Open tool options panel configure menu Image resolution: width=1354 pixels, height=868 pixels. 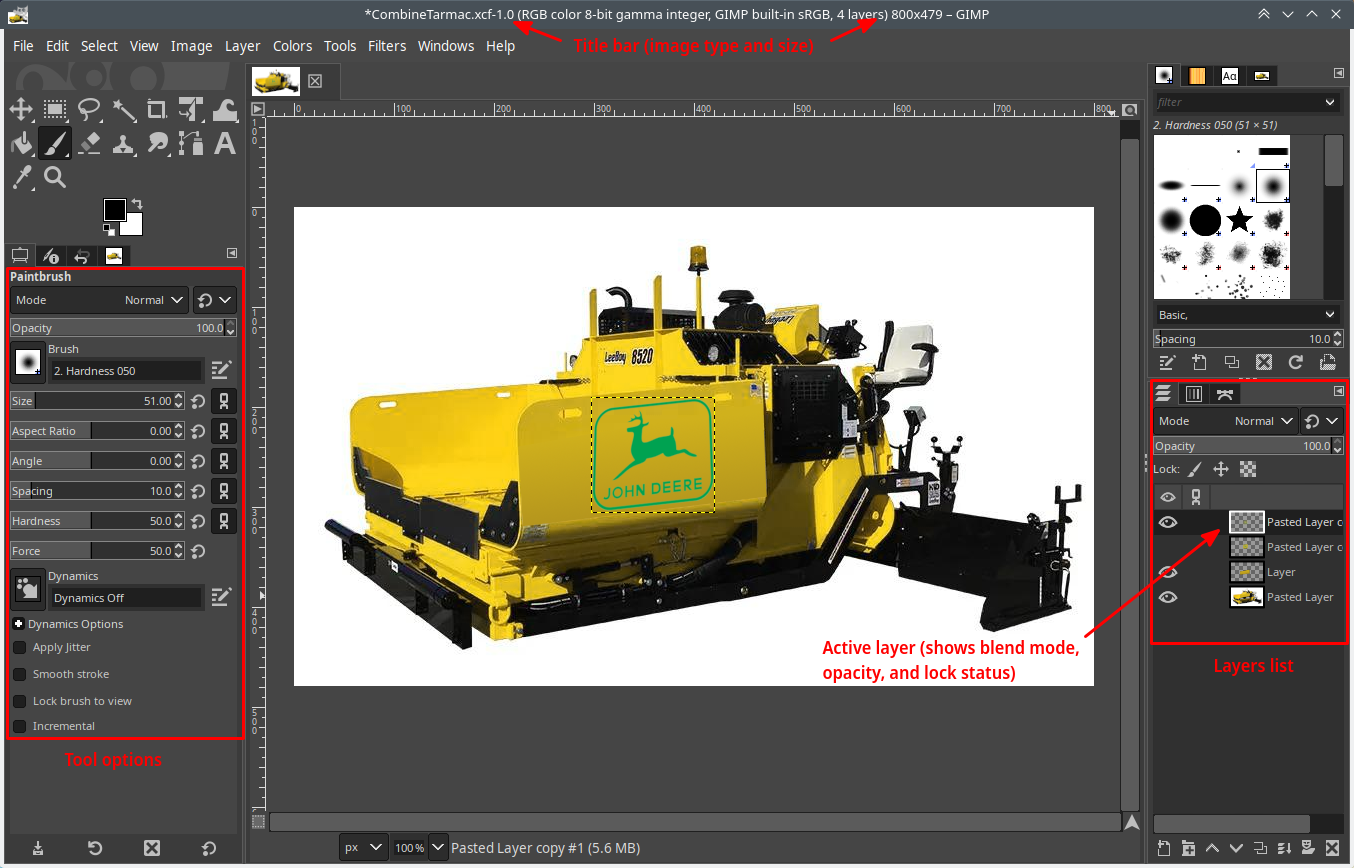coord(232,253)
